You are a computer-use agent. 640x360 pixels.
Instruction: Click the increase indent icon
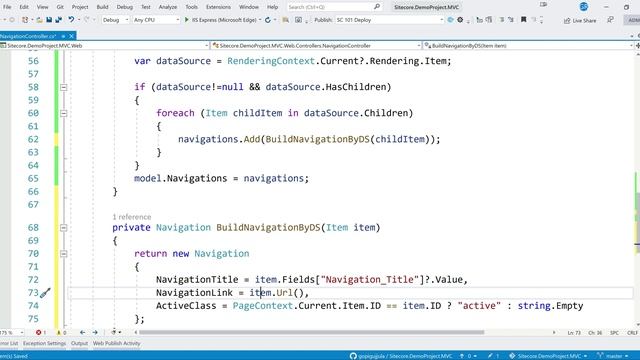pyautogui.click(x=489, y=20)
